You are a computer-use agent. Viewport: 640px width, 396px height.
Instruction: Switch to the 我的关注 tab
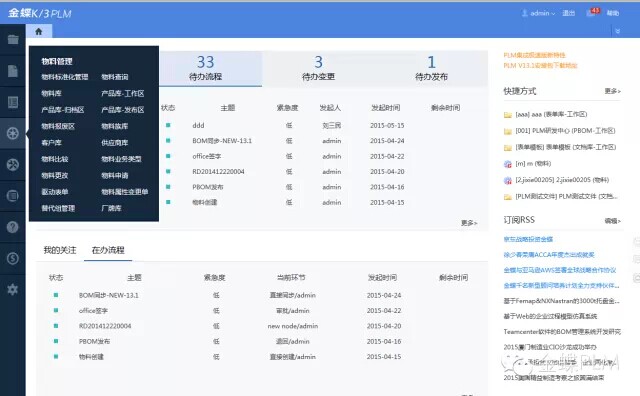(60, 250)
